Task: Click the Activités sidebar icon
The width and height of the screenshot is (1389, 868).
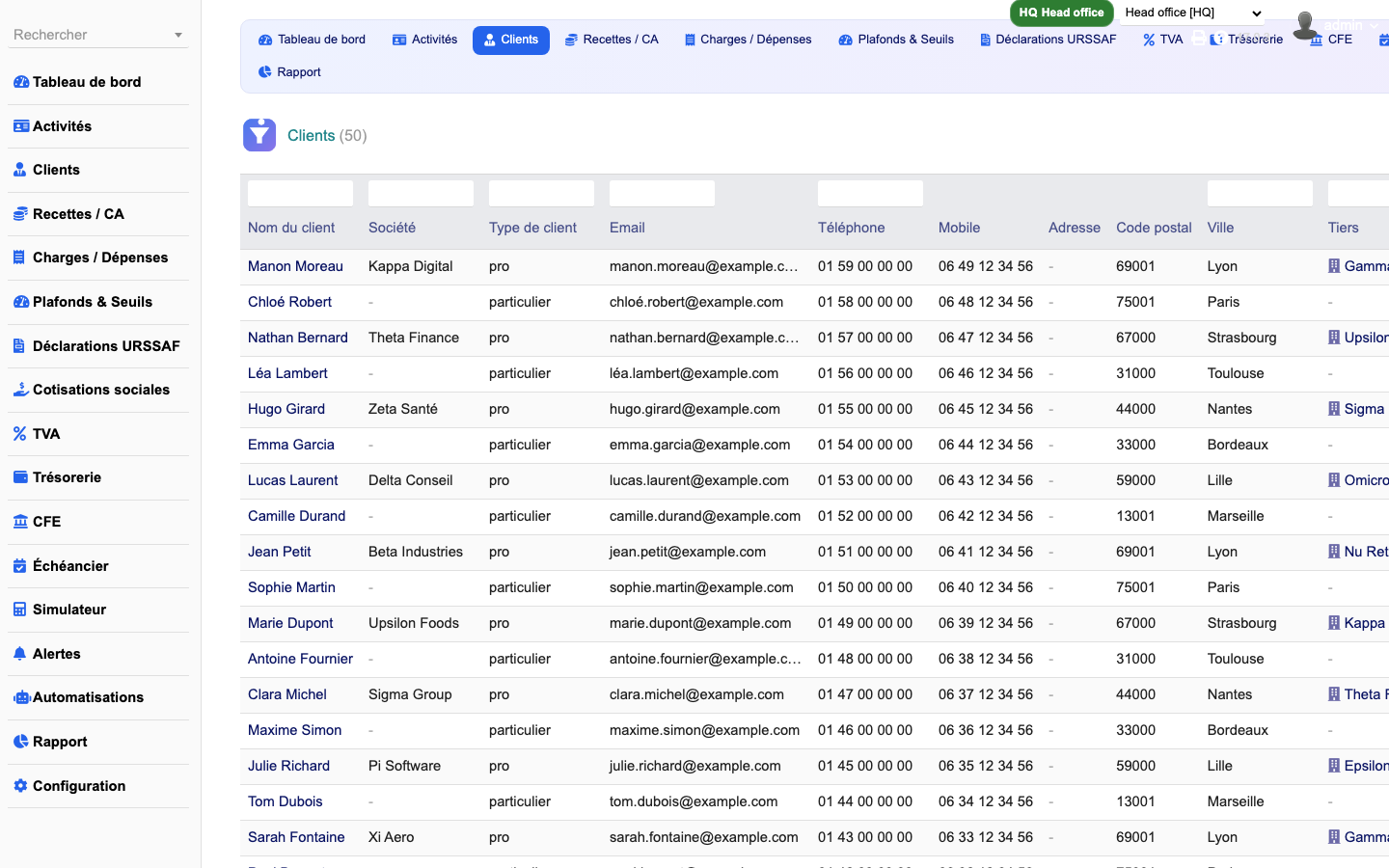Action: point(20,126)
